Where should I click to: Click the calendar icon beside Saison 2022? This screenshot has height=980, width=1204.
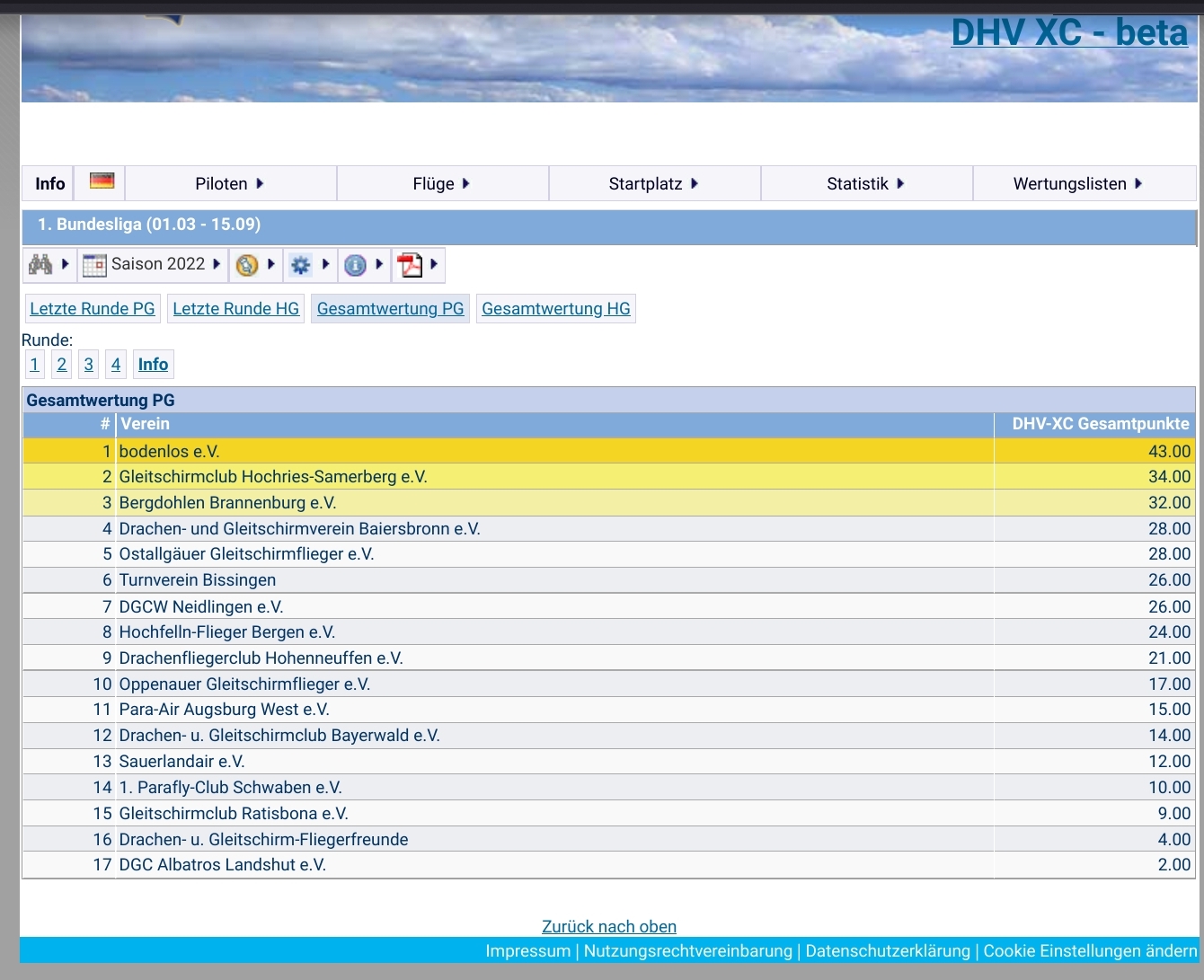(x=94, y=265)
